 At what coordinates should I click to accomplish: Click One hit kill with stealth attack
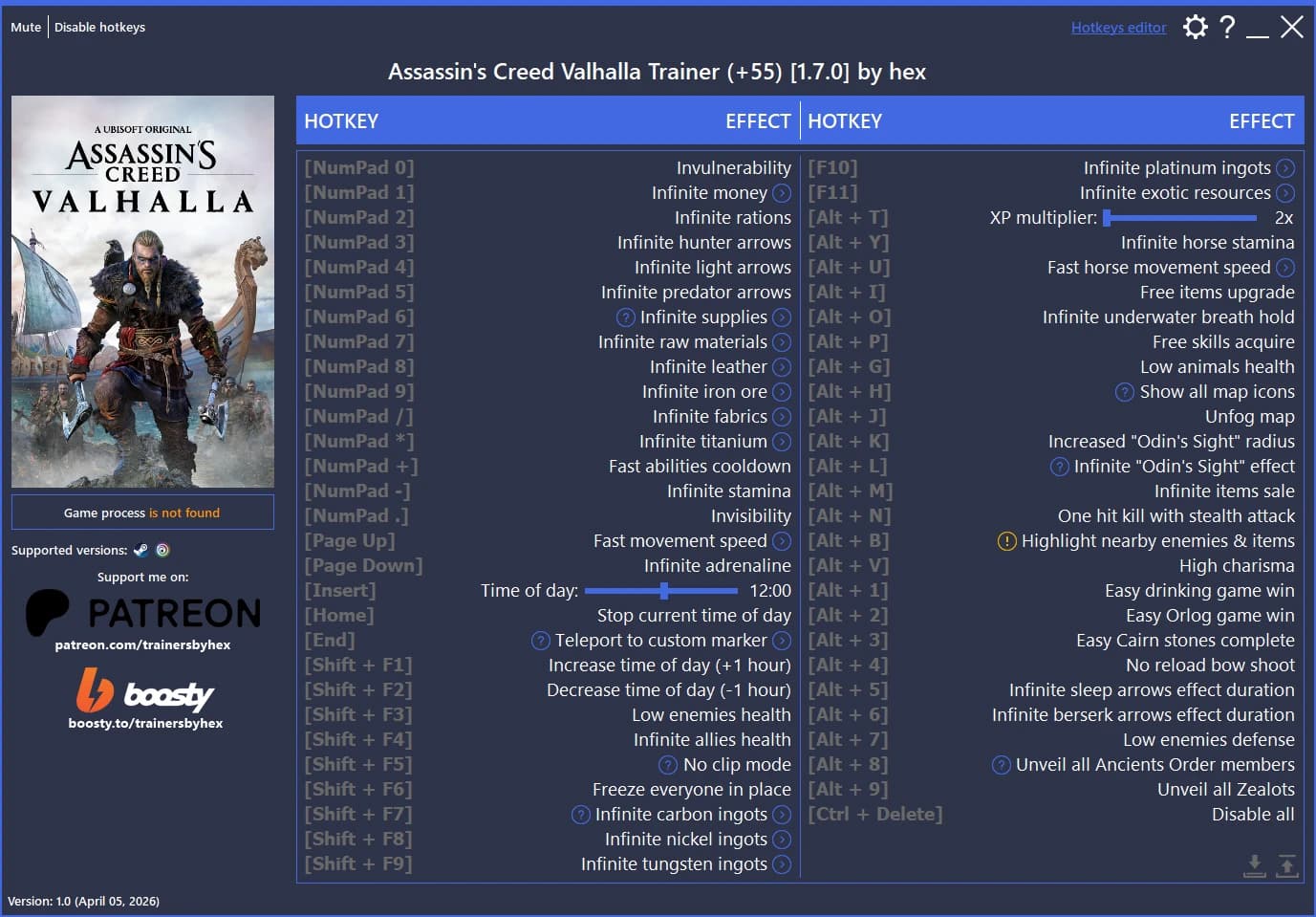(1176, 516)
